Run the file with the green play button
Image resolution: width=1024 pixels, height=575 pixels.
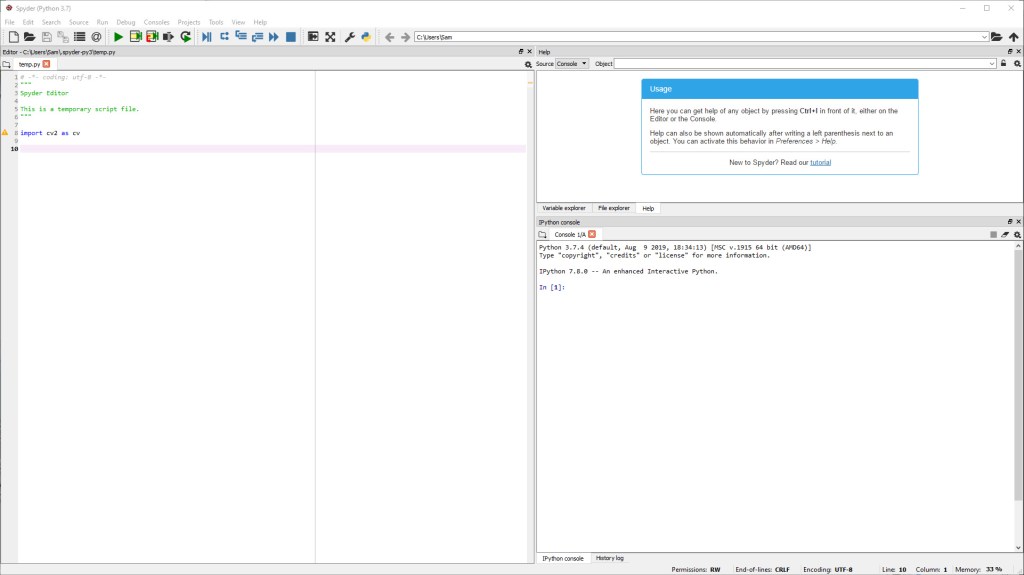point(118,37)
